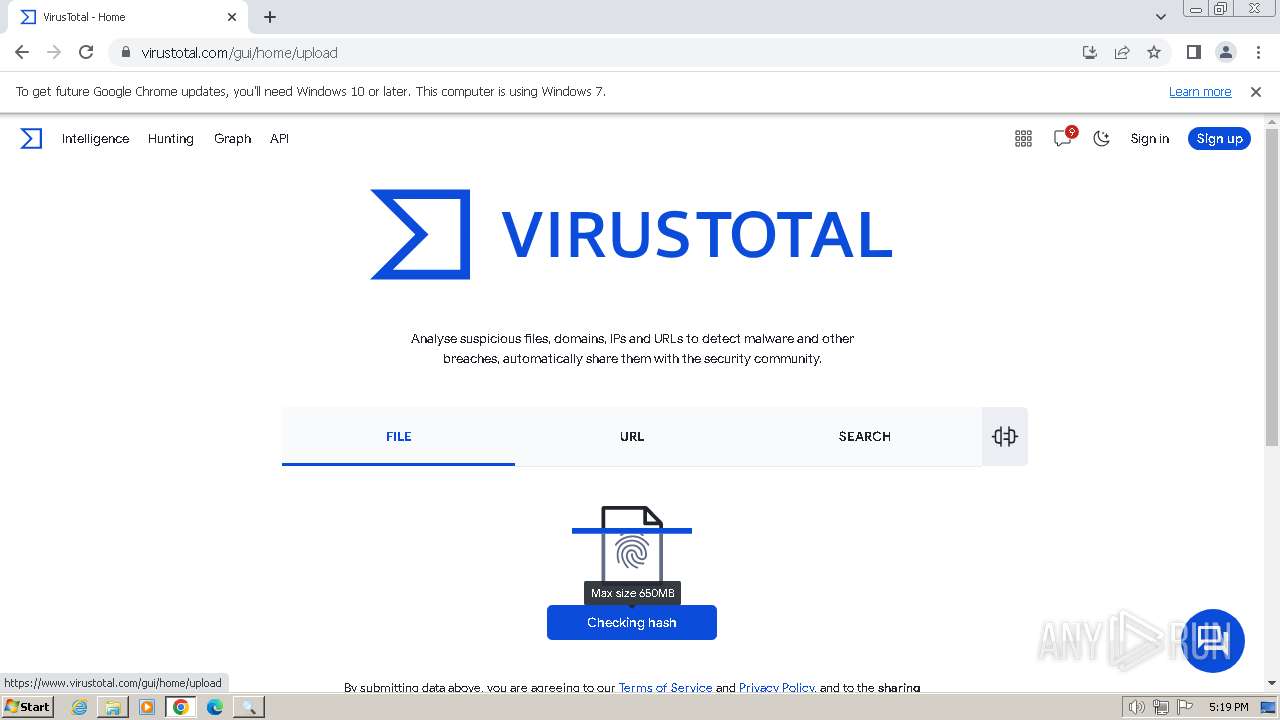Click the Sign up button
1280x720 pixels.
(x=1219, y=139)
